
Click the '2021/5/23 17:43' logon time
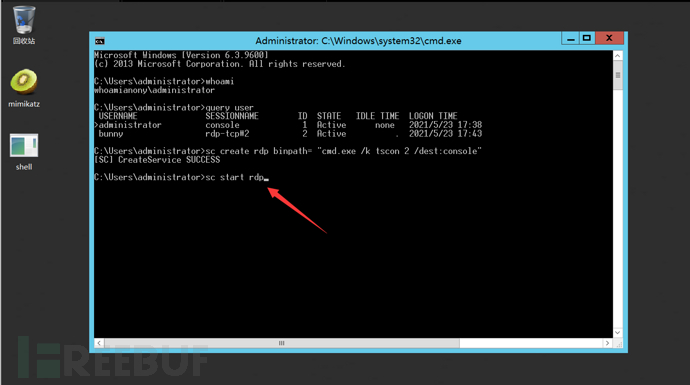[x=445, y=134]
